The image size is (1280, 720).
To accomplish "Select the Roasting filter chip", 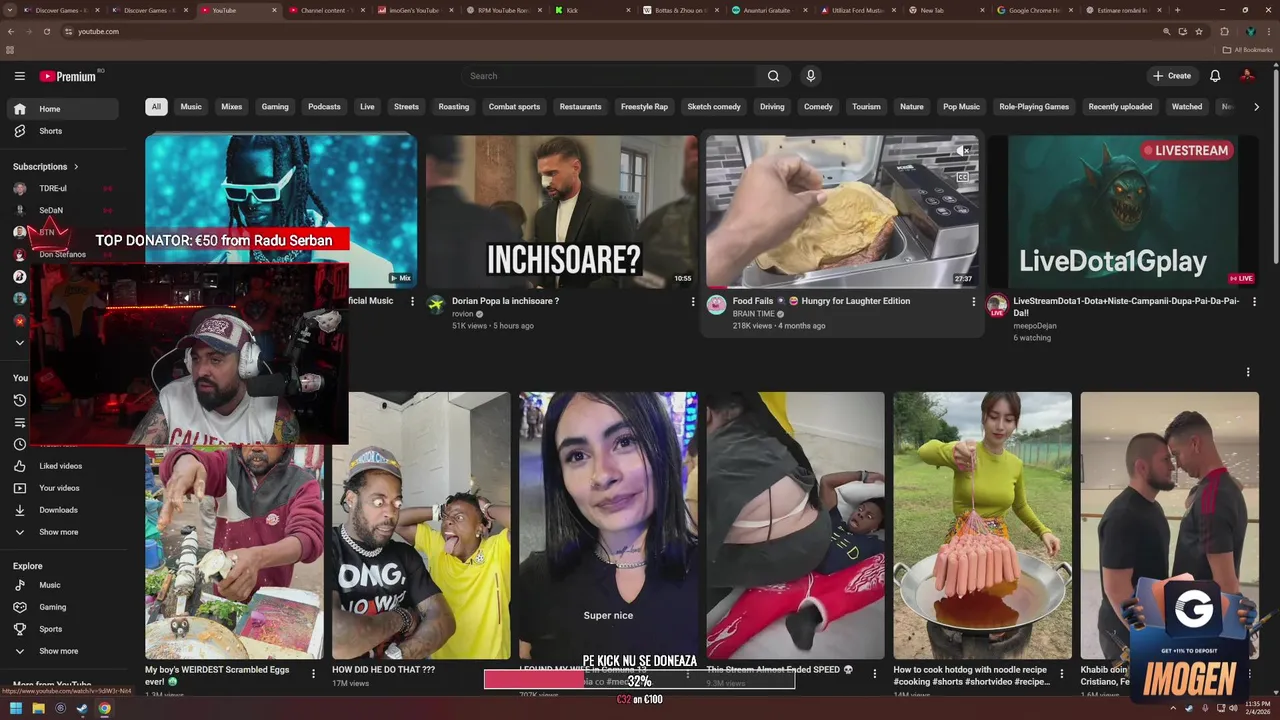I will tap(454, 107).
